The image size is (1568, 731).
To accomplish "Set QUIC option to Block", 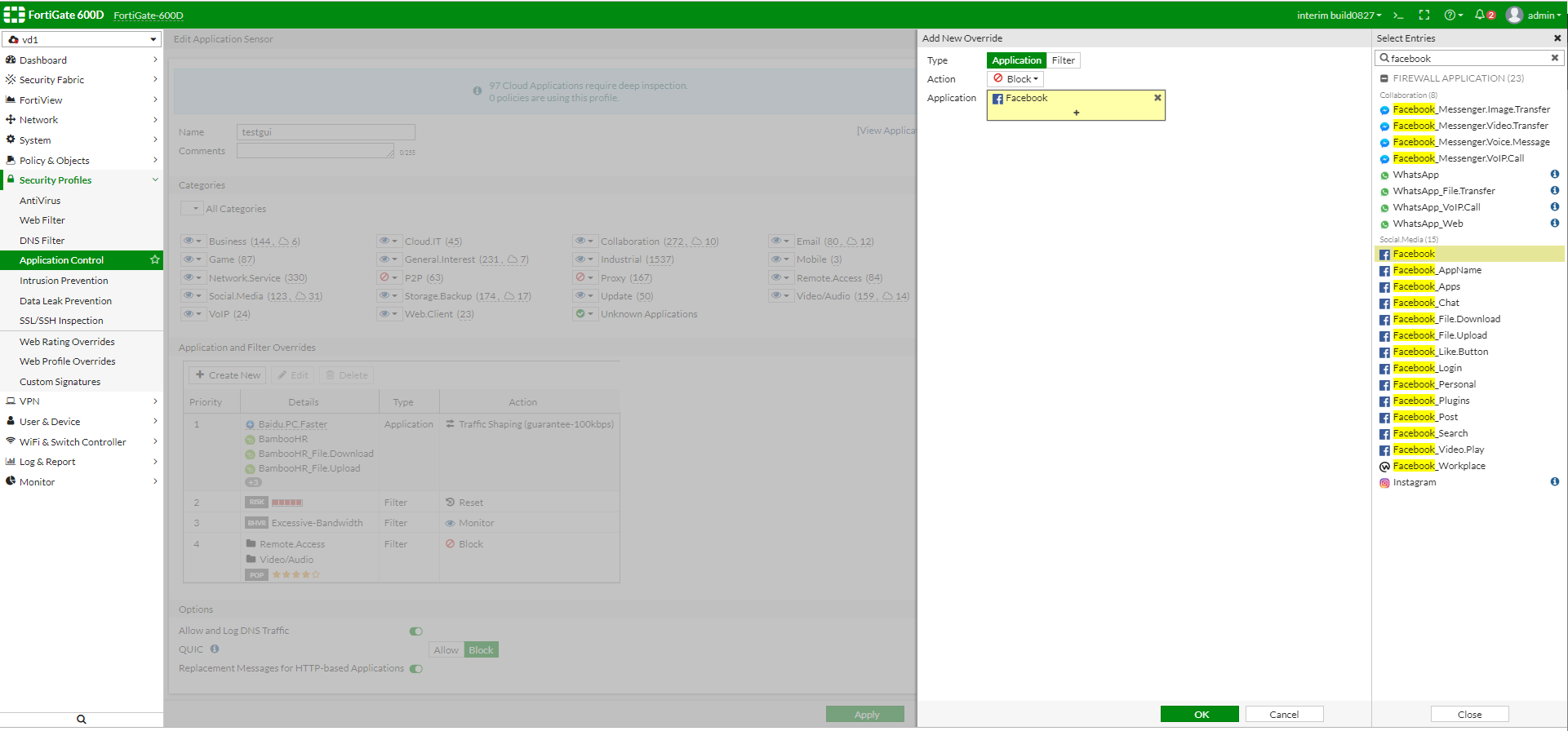I will click(481, 650).
